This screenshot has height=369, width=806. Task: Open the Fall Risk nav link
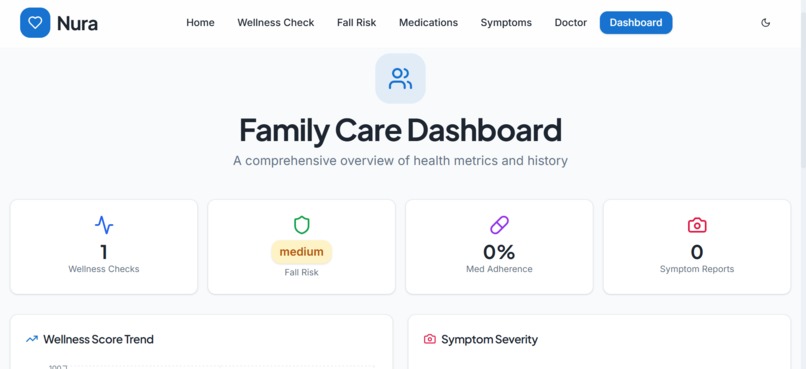(357, 23)
